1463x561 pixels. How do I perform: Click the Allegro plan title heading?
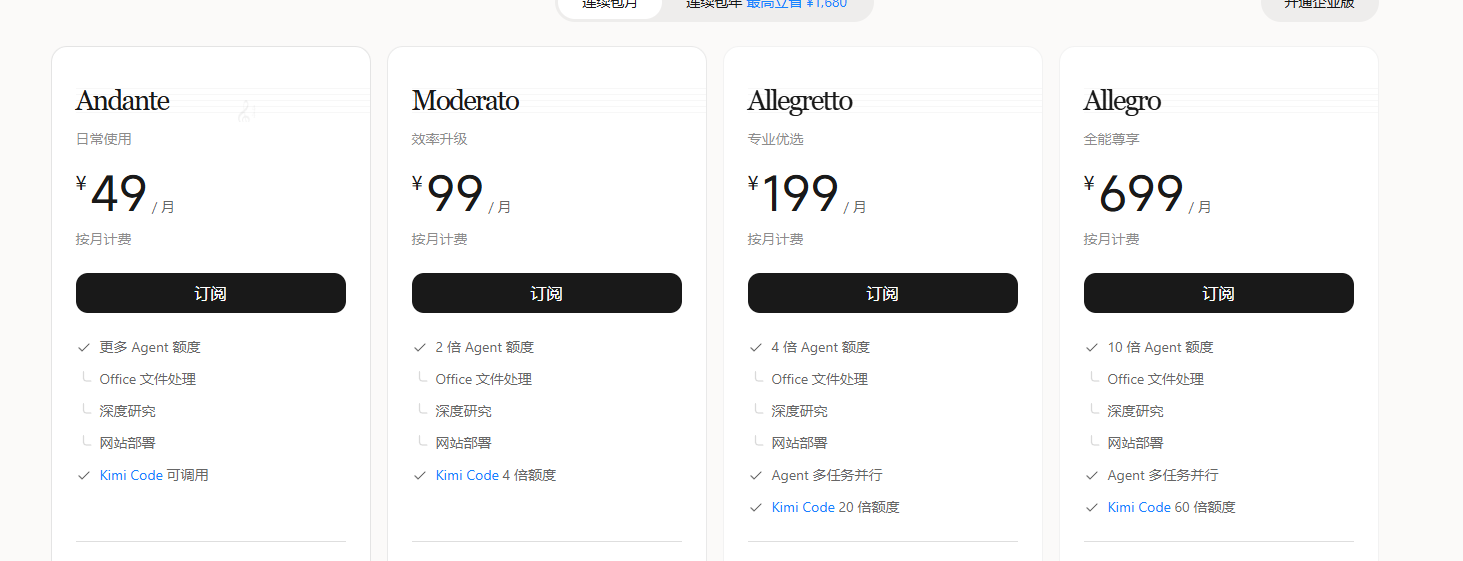[x=1122, y=101]
